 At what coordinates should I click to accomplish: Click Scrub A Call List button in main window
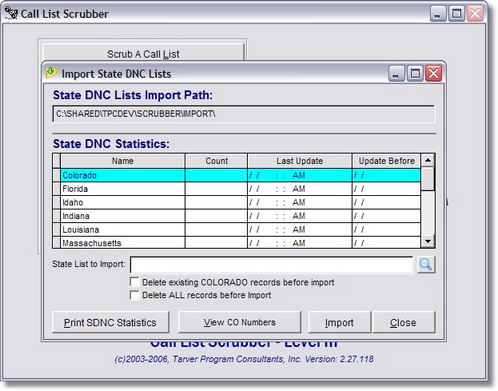pos(143,53)
